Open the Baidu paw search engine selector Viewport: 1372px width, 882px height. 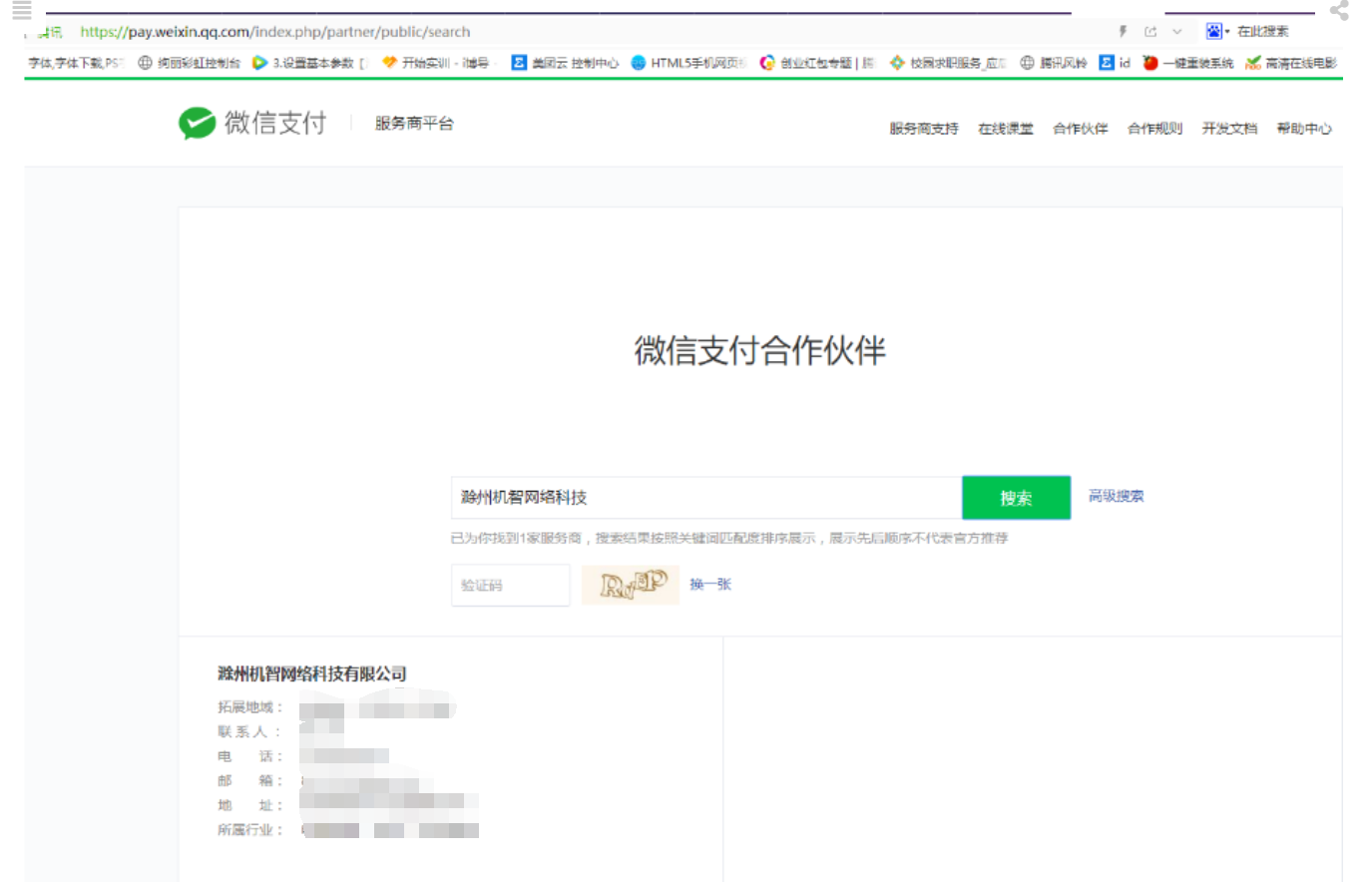tap(1217, 32)
